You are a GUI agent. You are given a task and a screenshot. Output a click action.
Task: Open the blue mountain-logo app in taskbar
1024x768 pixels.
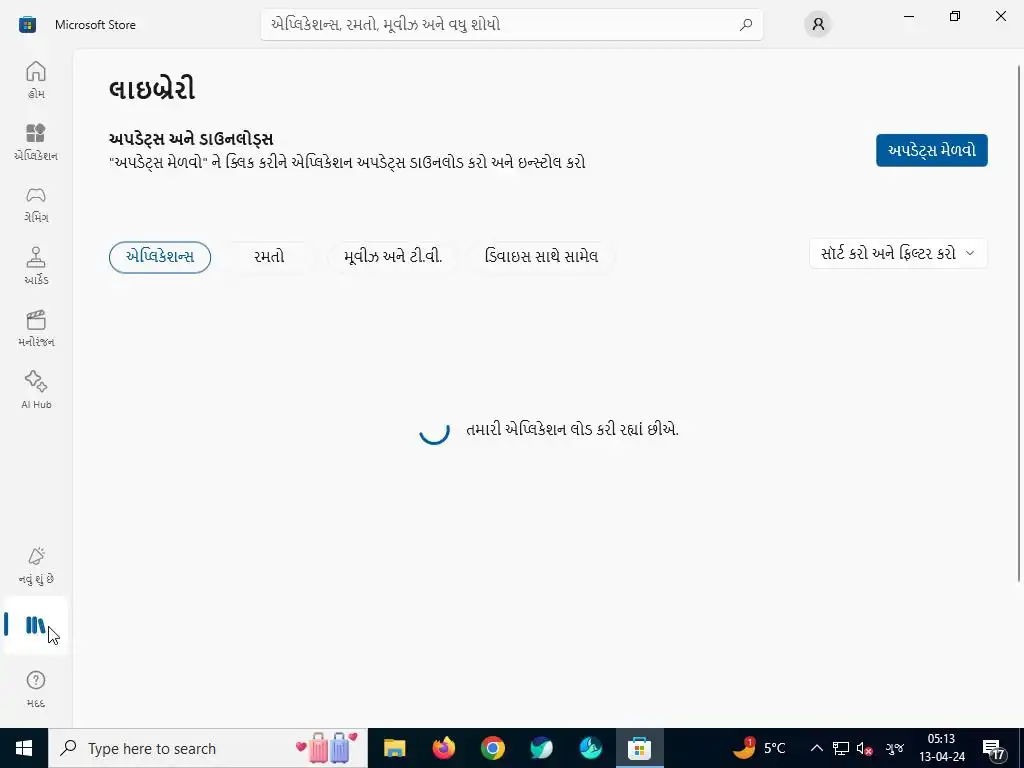pos(590,748)
